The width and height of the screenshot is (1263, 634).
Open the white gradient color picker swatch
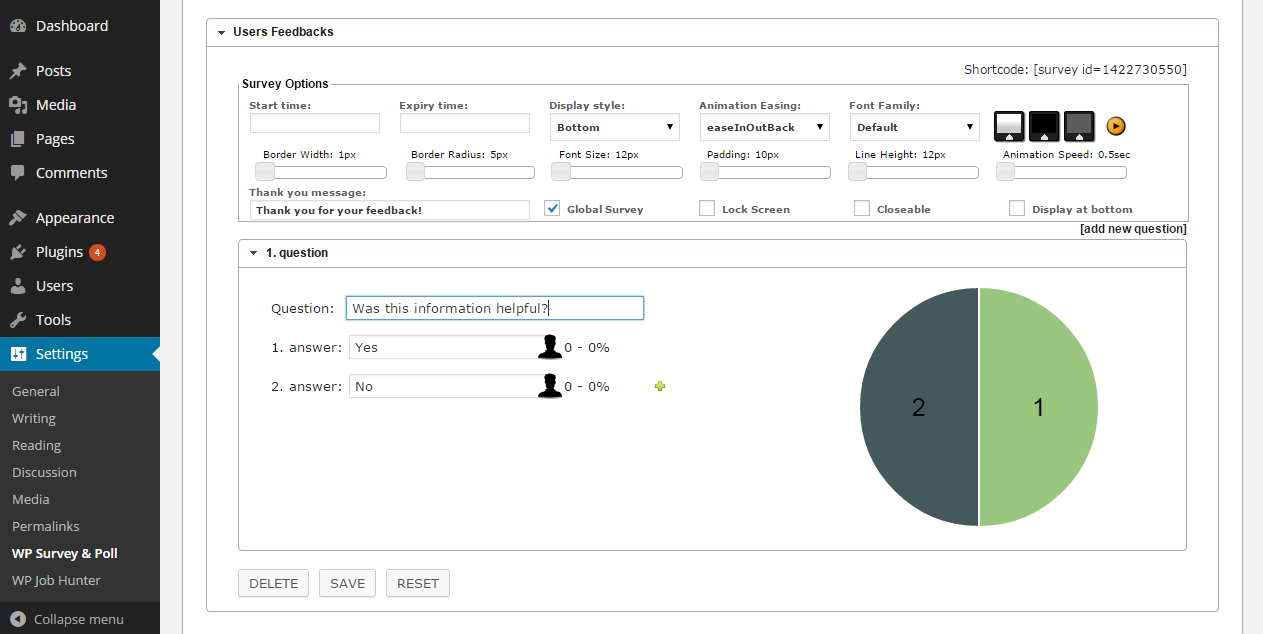(x=1009, y=126)
